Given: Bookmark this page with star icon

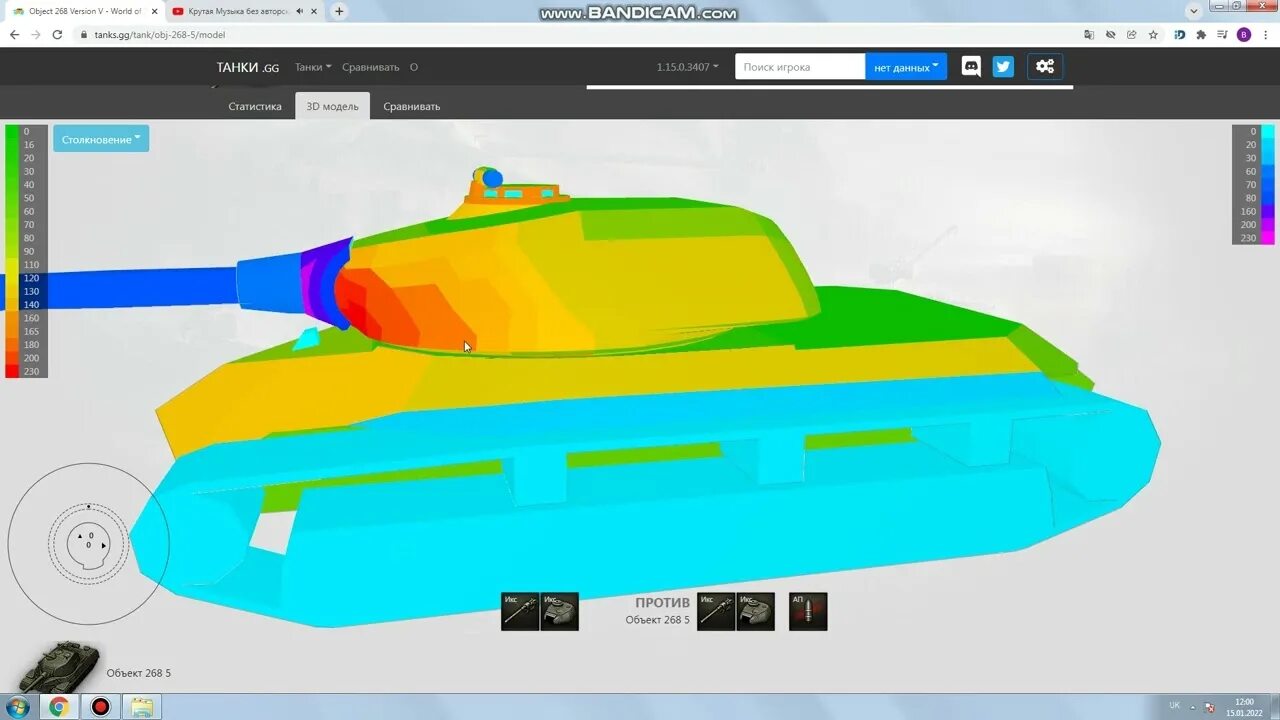Looking at the screenshot, I should click(1153, 34).
